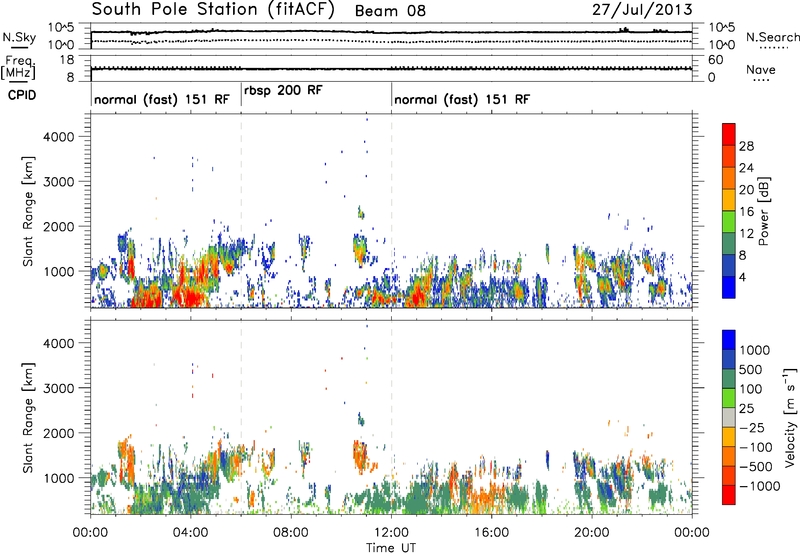Click the 'Nave' legend label
800x554 pixels.
[761, 69]
